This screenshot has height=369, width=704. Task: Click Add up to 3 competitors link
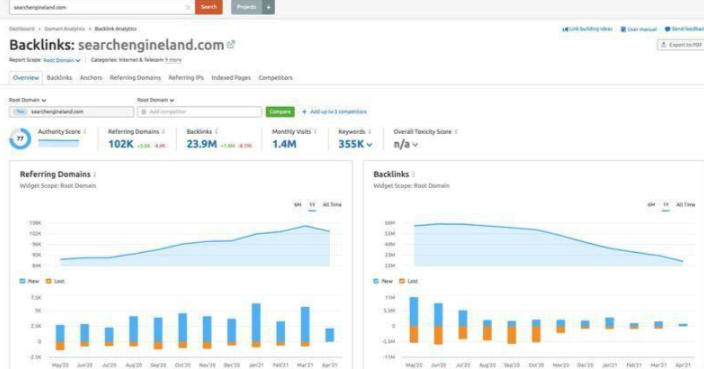click(x=334, y=112)
